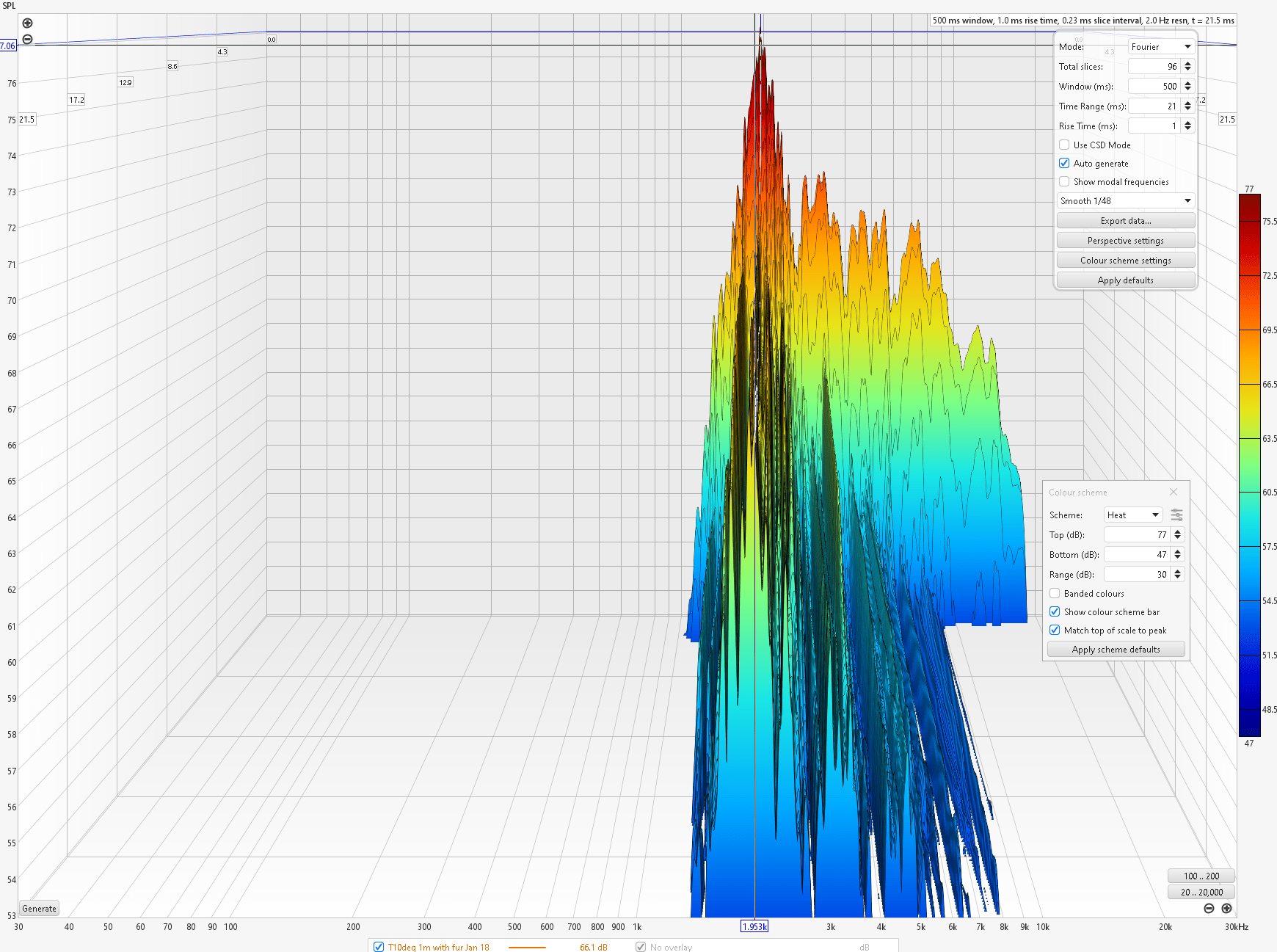
Task: Set frequency range to 100 .. 200
Action: 1201,876
